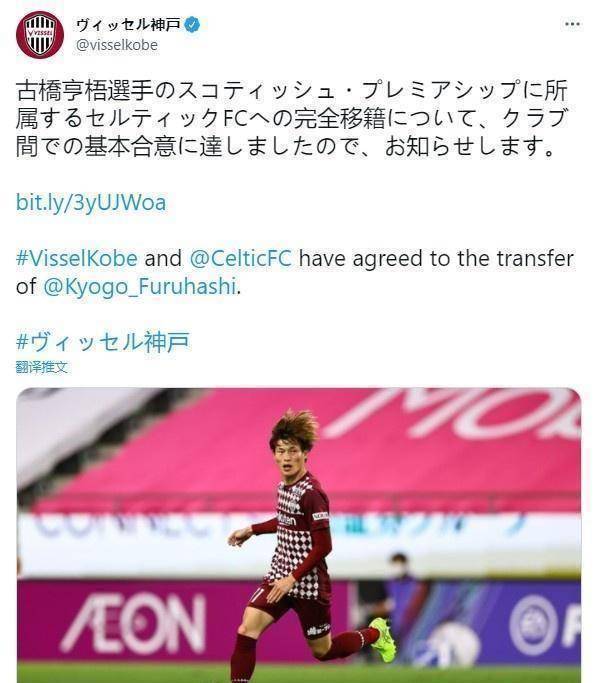Click the English transfer announcement sentence

(294, 273)
